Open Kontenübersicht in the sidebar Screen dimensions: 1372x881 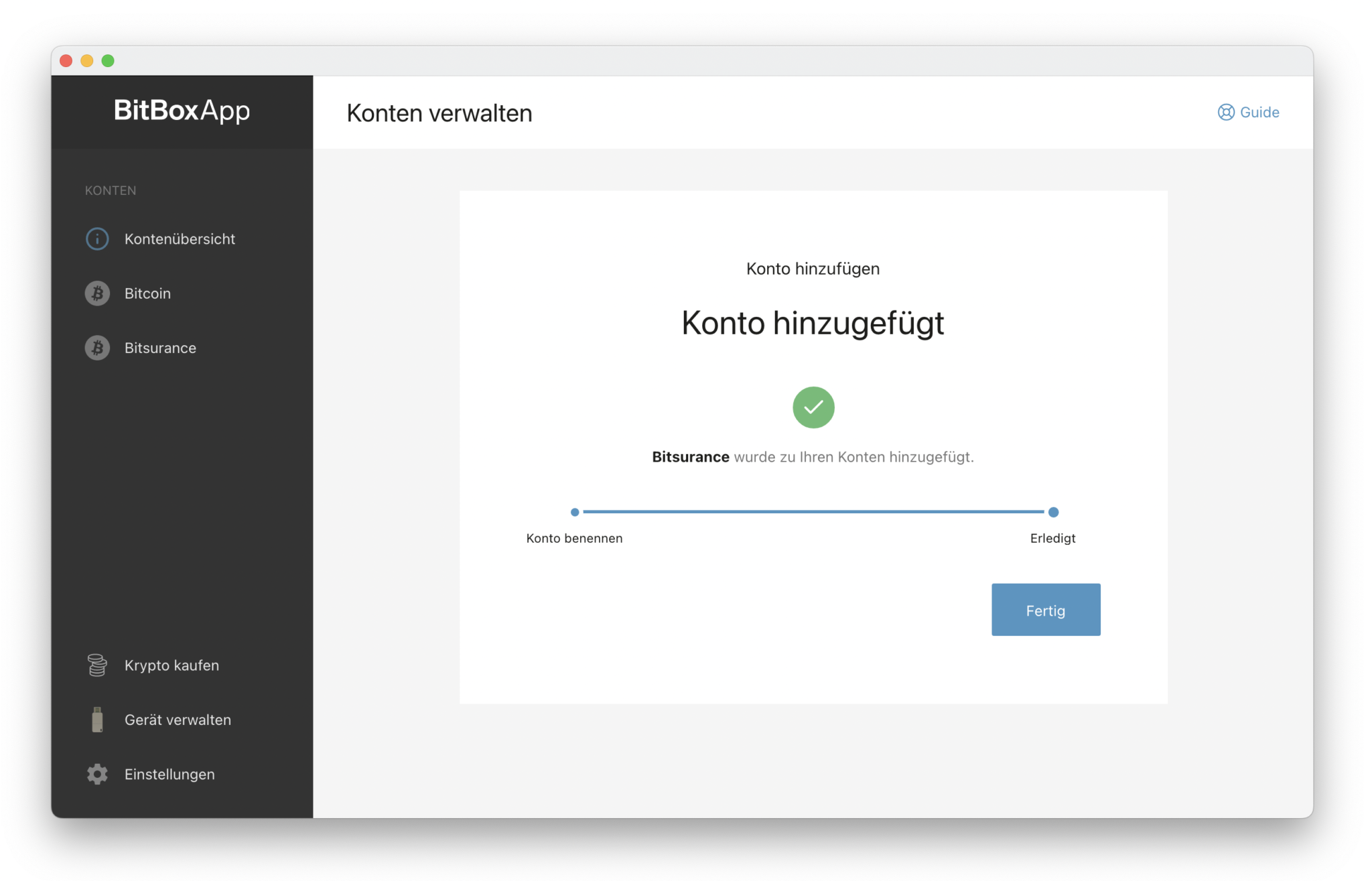point(180,239)
